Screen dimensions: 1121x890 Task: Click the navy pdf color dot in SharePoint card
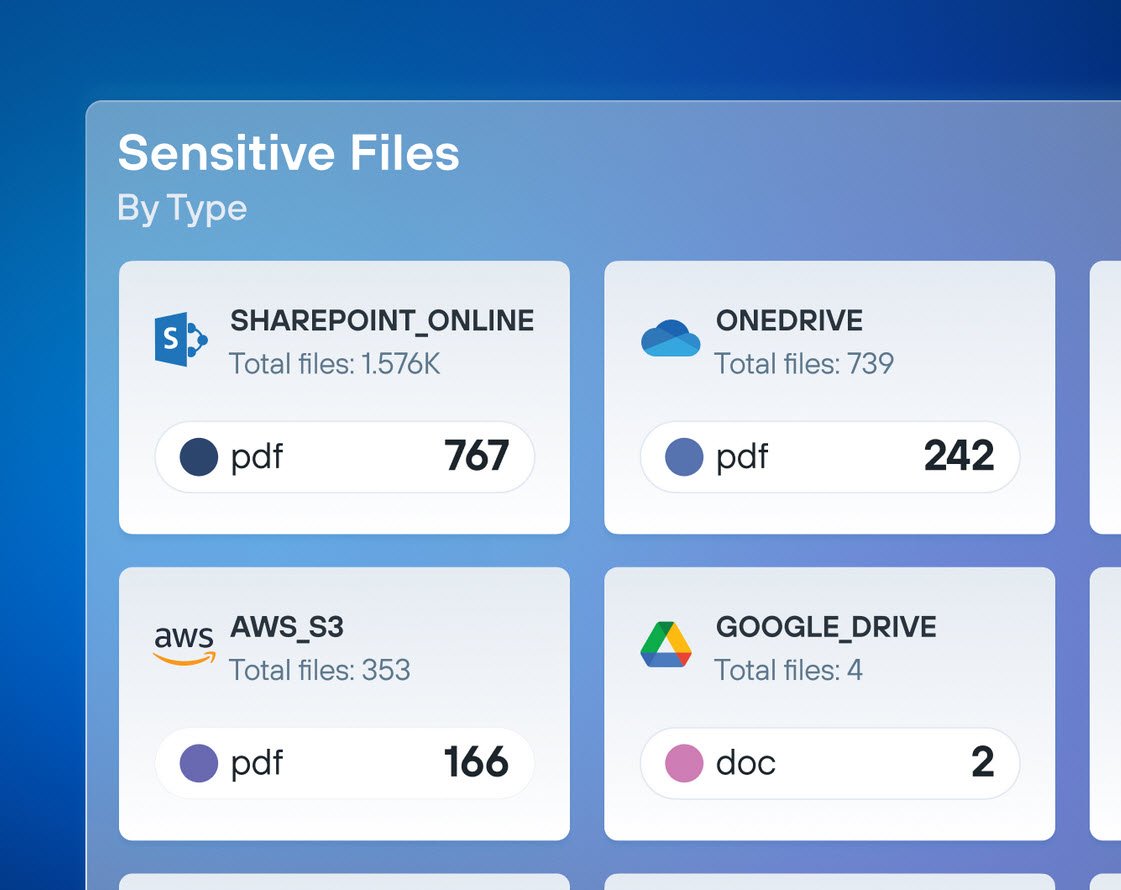tap(199, 457)
